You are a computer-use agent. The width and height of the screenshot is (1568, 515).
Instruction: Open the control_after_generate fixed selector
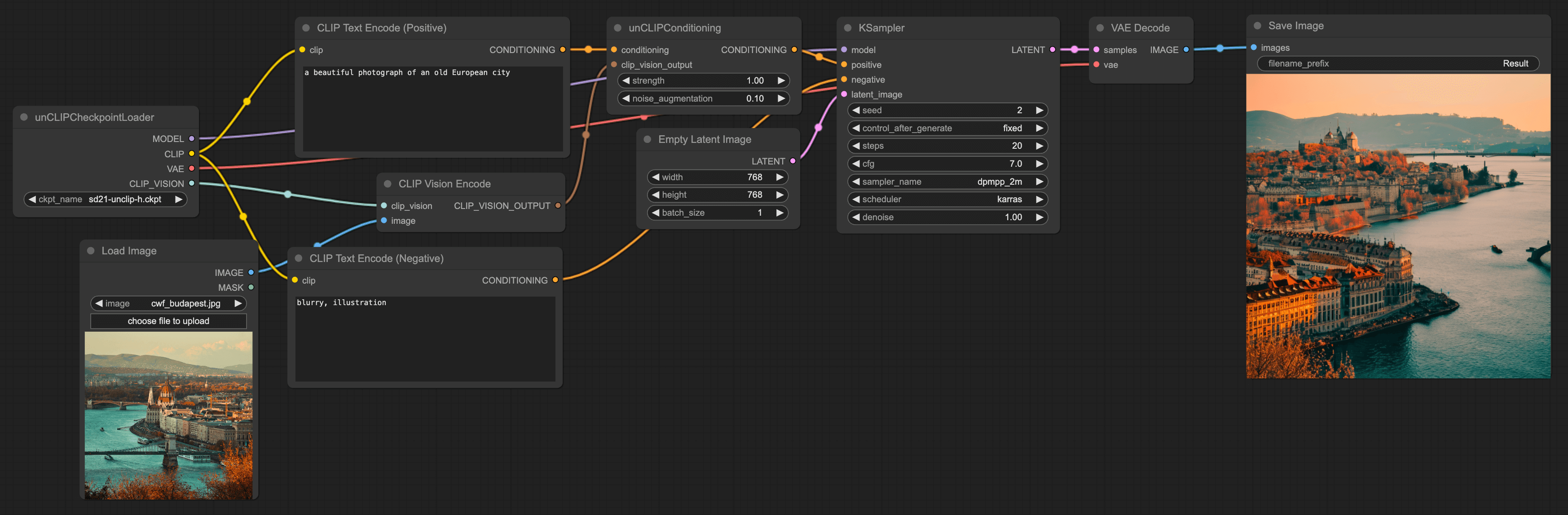point(947,128)
